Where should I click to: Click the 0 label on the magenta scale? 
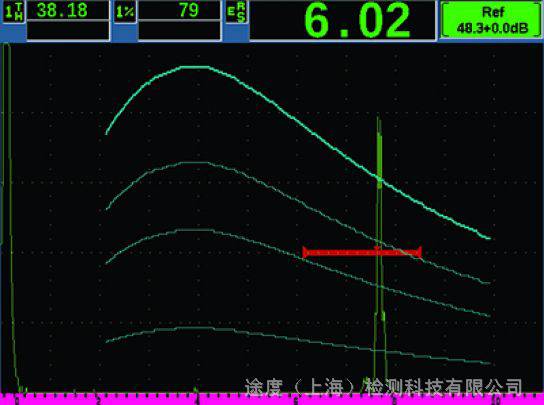click(x=17, y=401)
